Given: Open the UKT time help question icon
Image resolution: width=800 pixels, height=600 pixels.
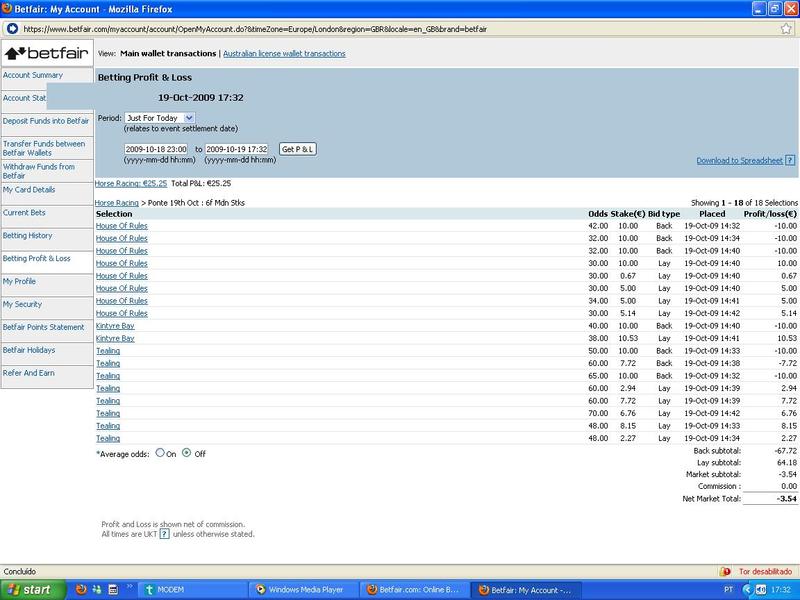Looking at the screenshot, I should click(164, 534).
